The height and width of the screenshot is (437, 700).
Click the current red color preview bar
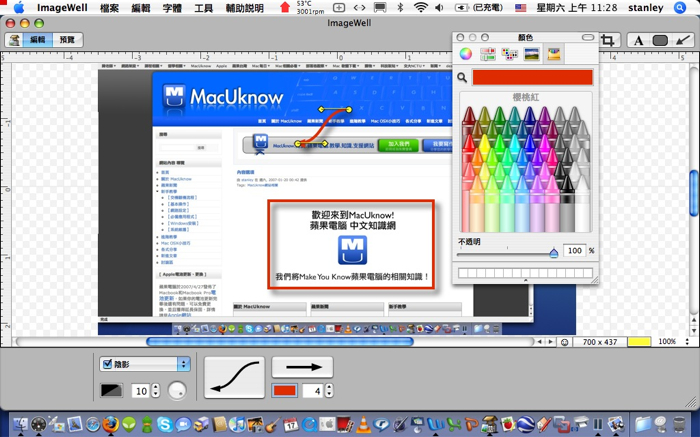[532, 77]
